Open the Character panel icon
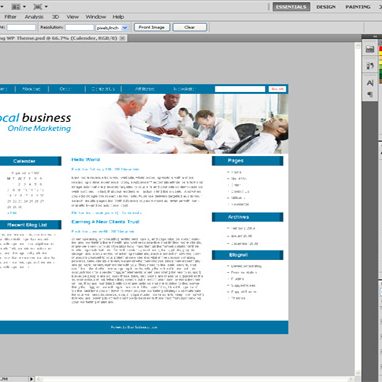This screenshot has width=382, height=382. tap(370, 83)
